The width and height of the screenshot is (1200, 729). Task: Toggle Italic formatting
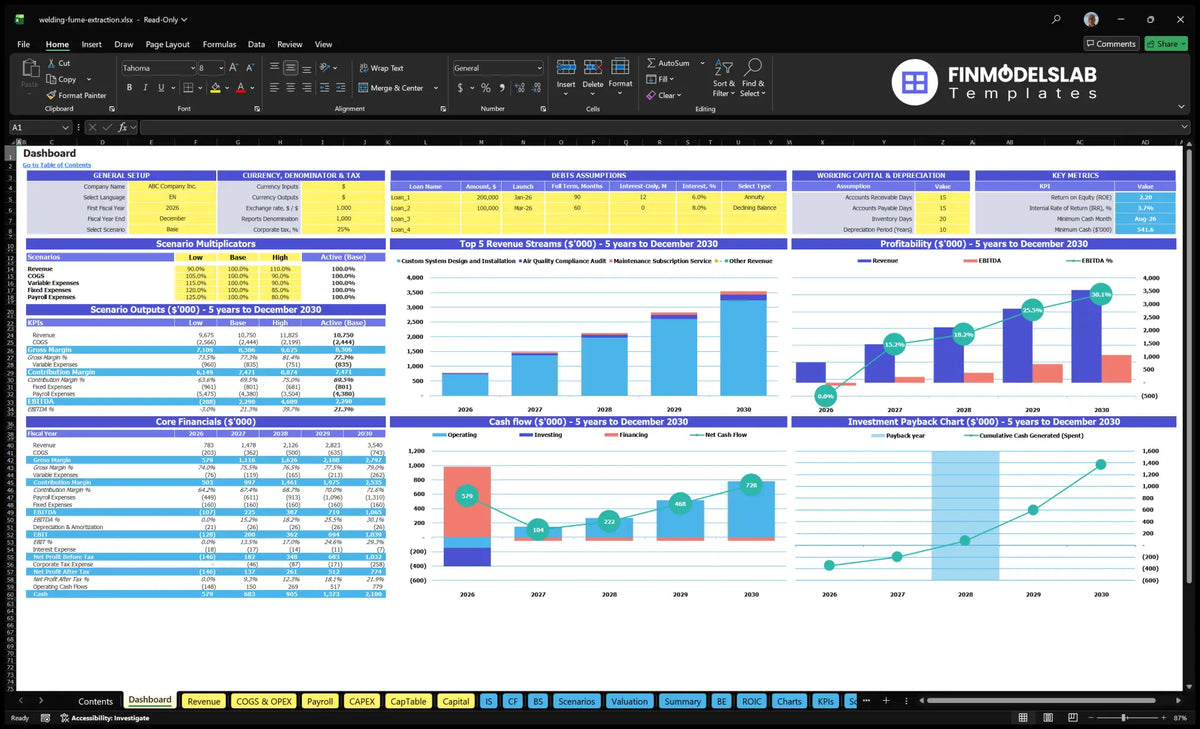[x=145, y=88]
